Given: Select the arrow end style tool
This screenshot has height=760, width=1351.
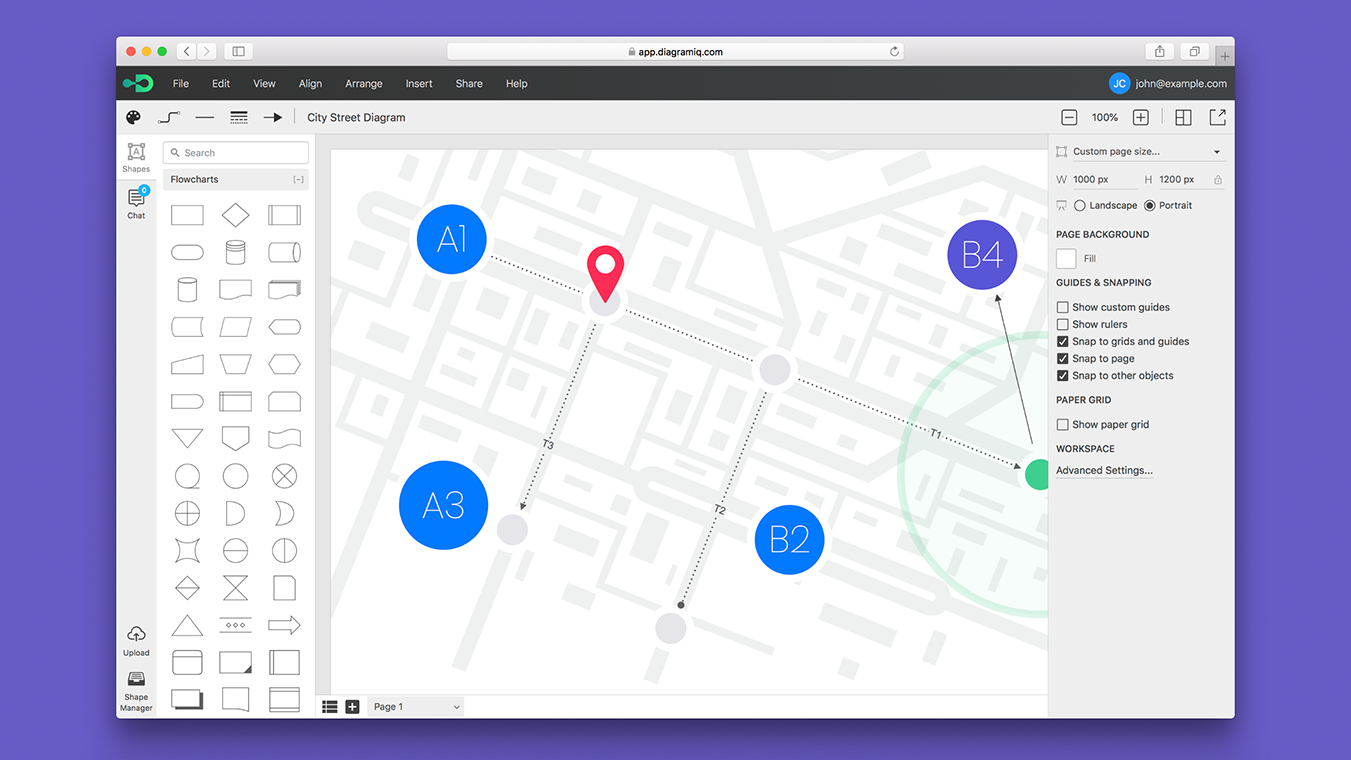Looking at the screenshot, I should (x=273, y=117).
